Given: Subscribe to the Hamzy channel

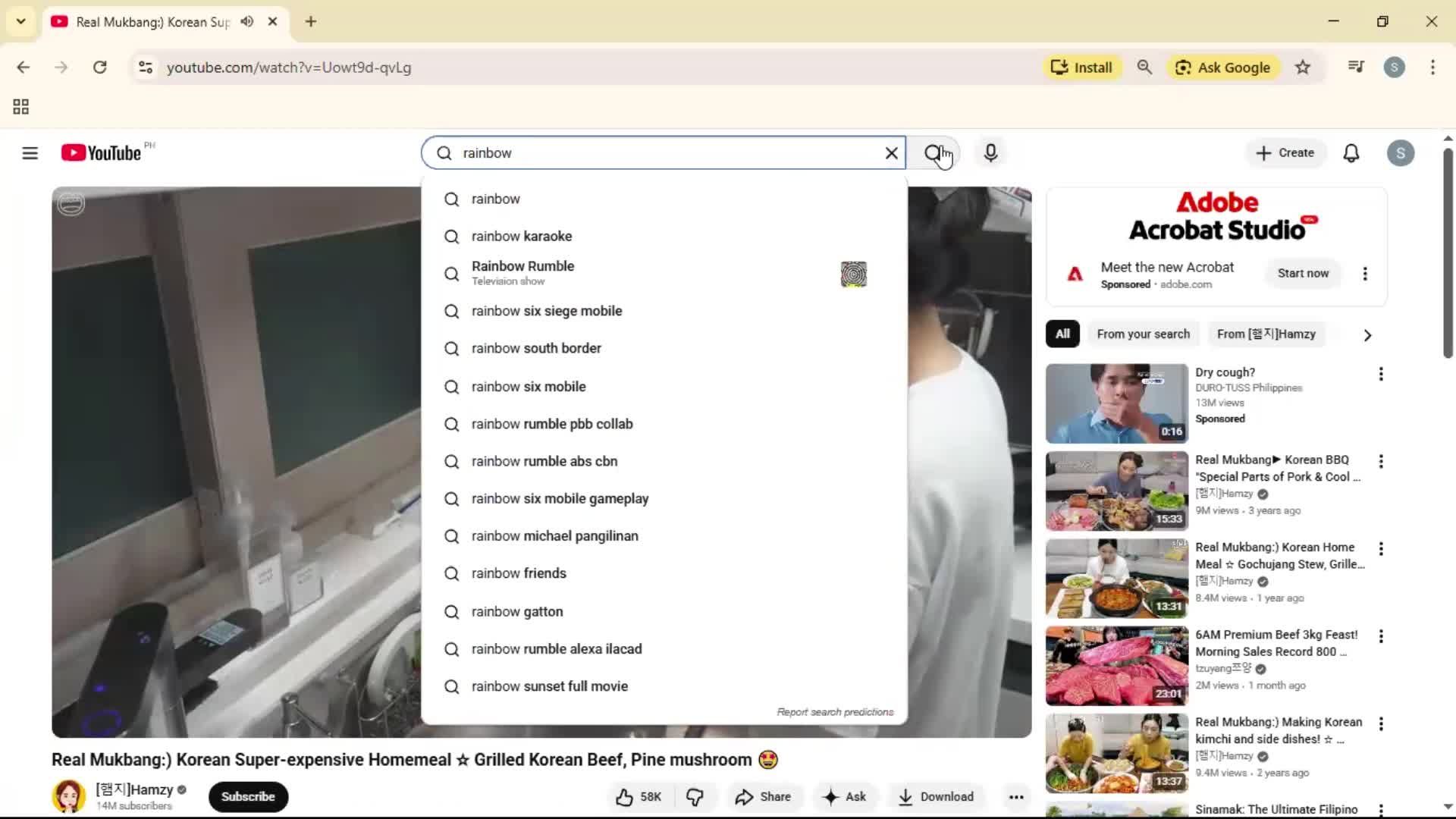Looking at the screenshot, I should [248, 796].
